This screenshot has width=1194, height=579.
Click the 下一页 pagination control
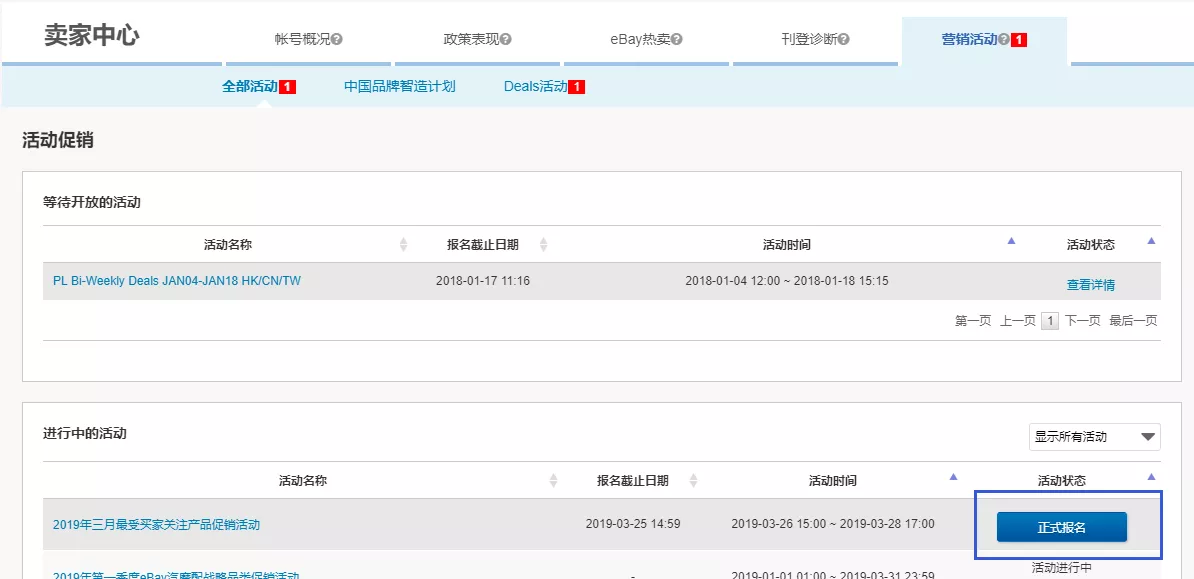1083,320
